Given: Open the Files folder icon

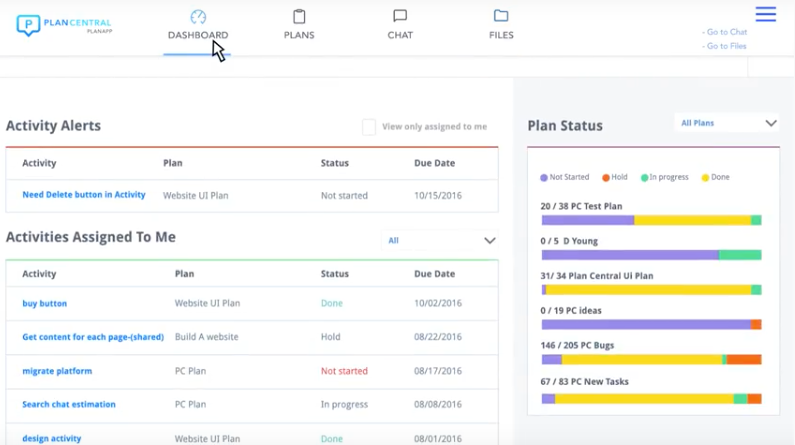Looking at the screenshot, I should point(501,17).
